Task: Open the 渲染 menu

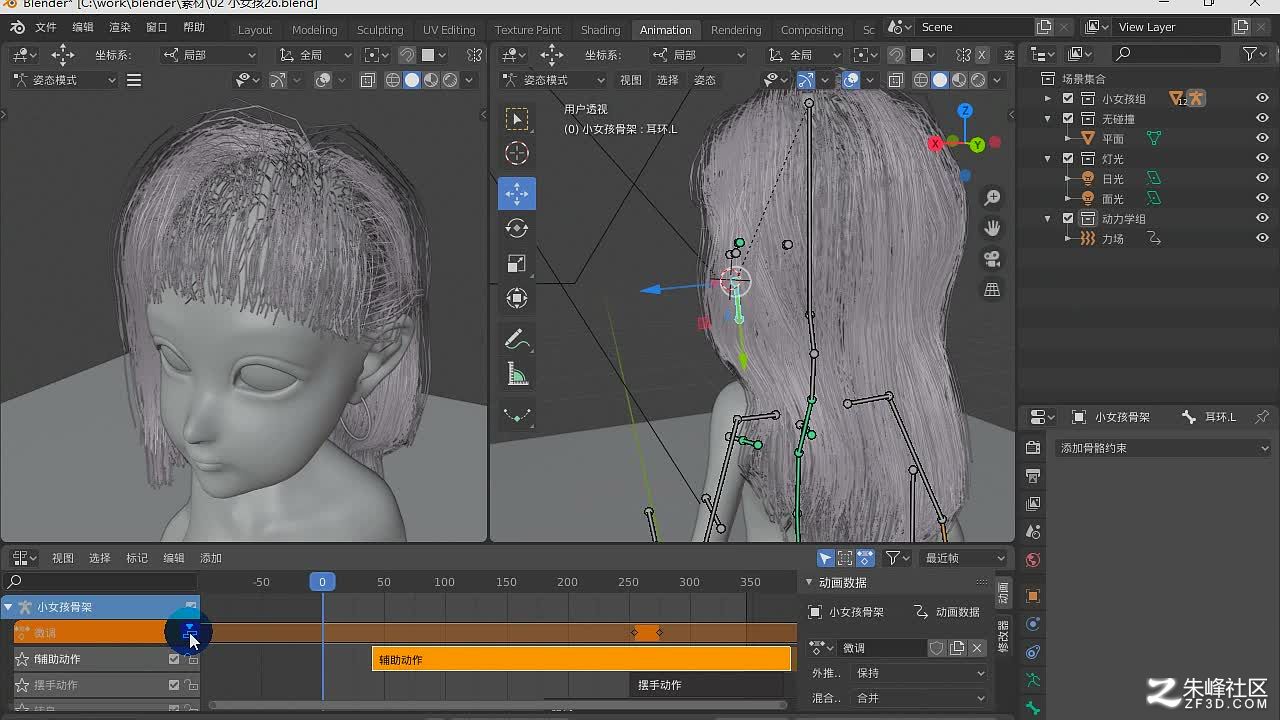Action: pos(119,28)
